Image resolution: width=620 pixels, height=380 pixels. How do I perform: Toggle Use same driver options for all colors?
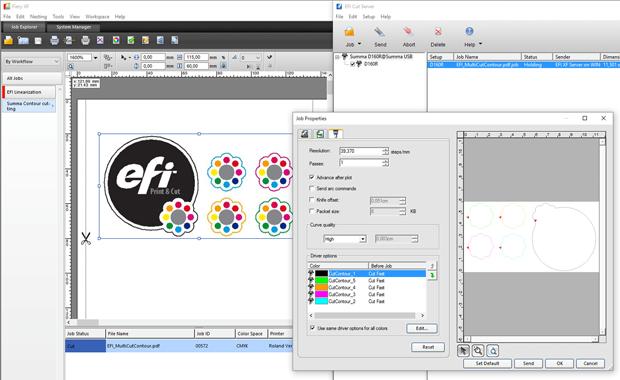pos(312,328)
